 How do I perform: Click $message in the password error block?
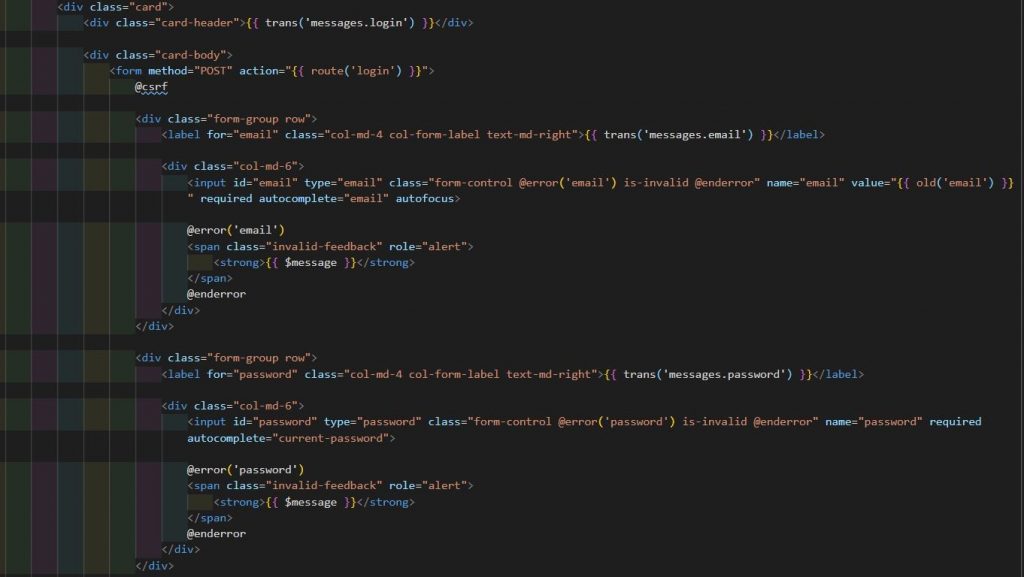[x=310, y=502]
